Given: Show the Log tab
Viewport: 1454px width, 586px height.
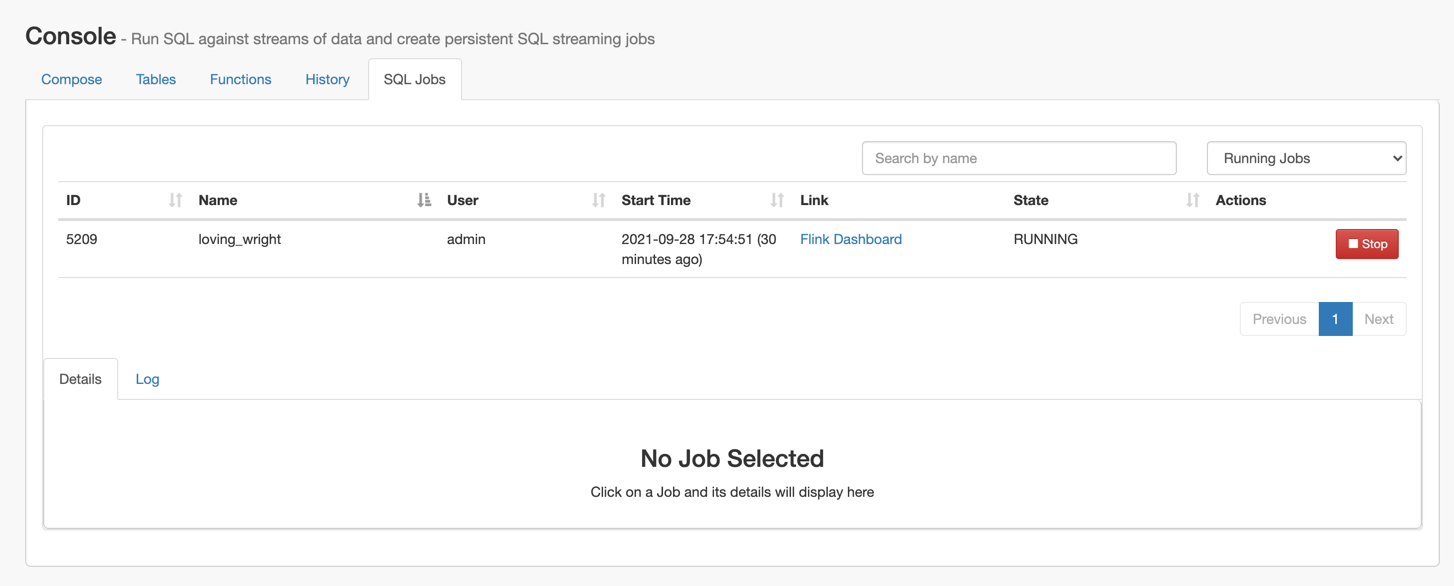Looking at the screenshot, I should click(147, 379).
